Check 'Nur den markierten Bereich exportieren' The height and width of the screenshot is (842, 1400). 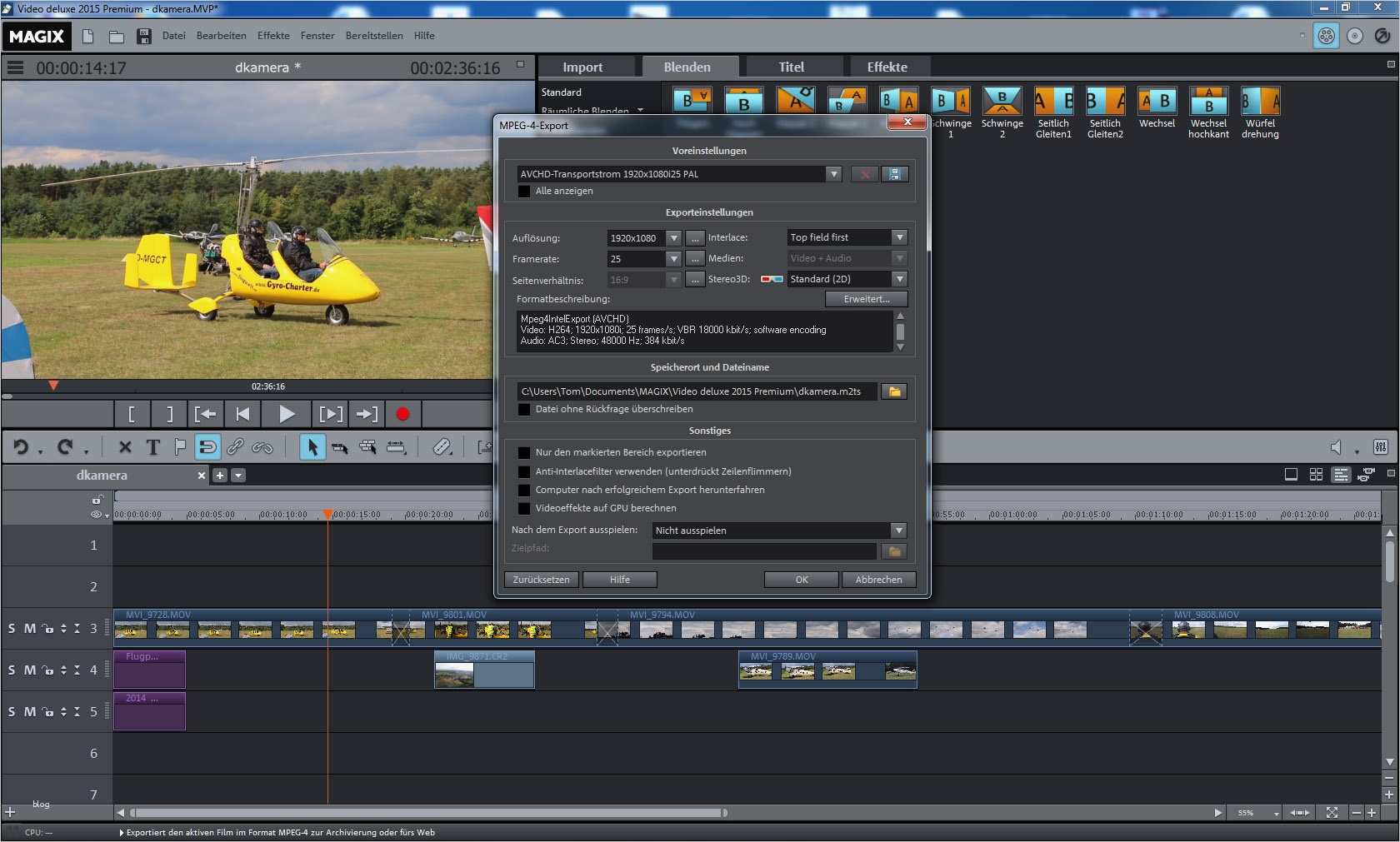pyautogui.click(x=524, y=453)
